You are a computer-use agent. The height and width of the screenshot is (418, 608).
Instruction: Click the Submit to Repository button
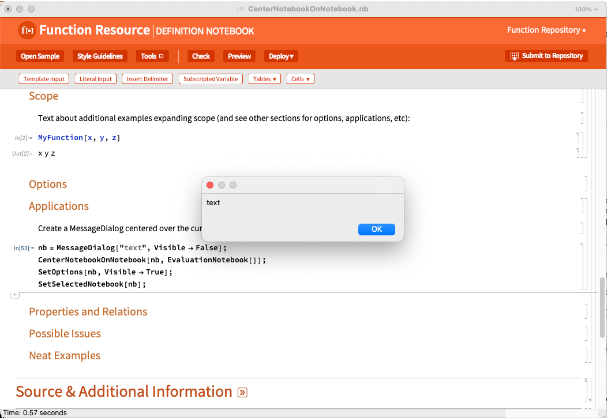[546, 56]
